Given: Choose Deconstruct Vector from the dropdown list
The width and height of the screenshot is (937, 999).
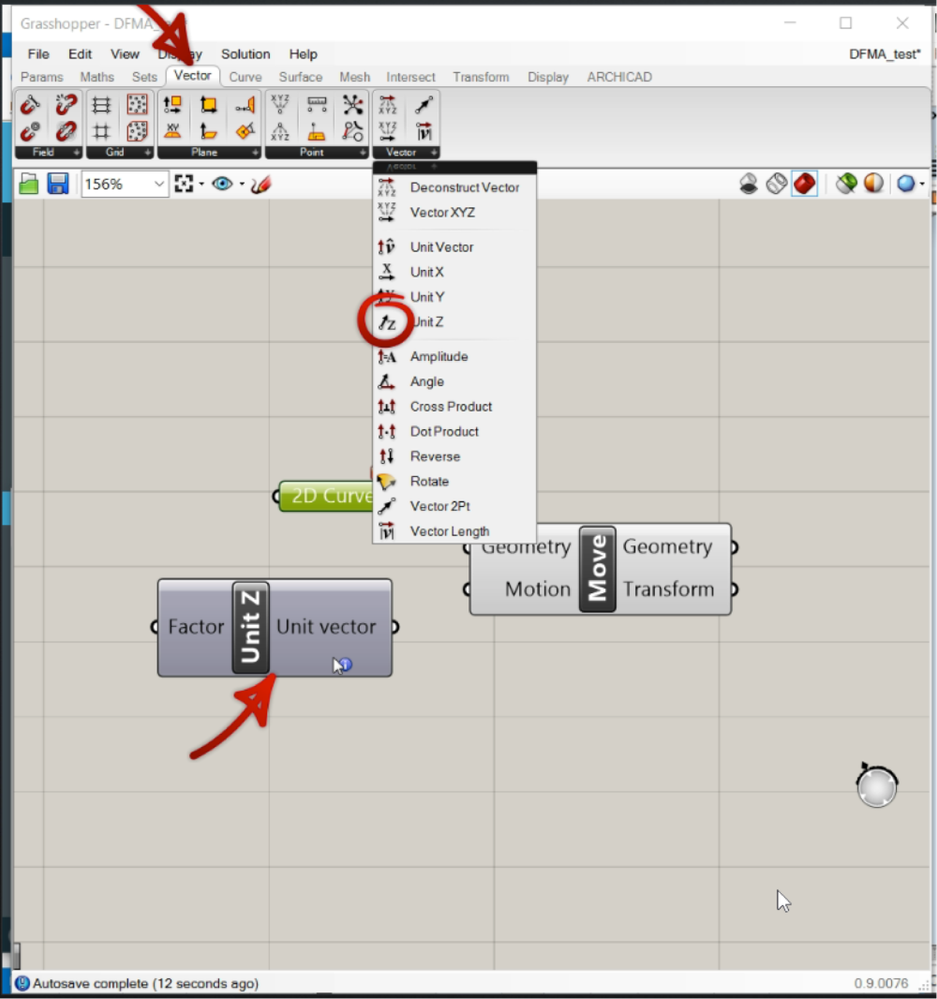Looking at the screenshot, I should click(x=454, y=187).
